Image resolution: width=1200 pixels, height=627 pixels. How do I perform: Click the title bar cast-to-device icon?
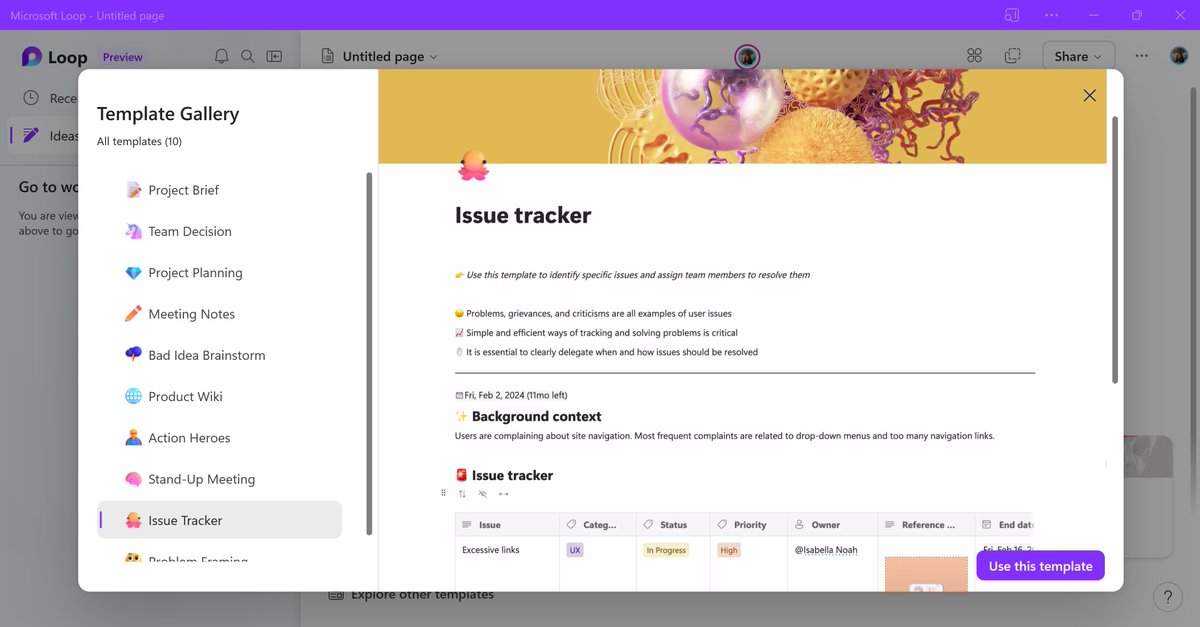[1012, 15]
